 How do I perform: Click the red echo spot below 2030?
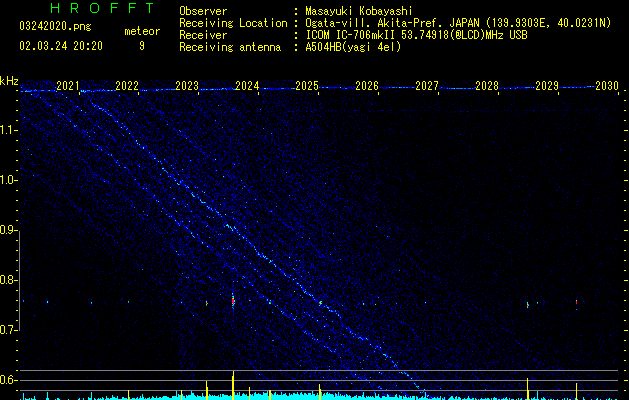(x=576, y=302)
